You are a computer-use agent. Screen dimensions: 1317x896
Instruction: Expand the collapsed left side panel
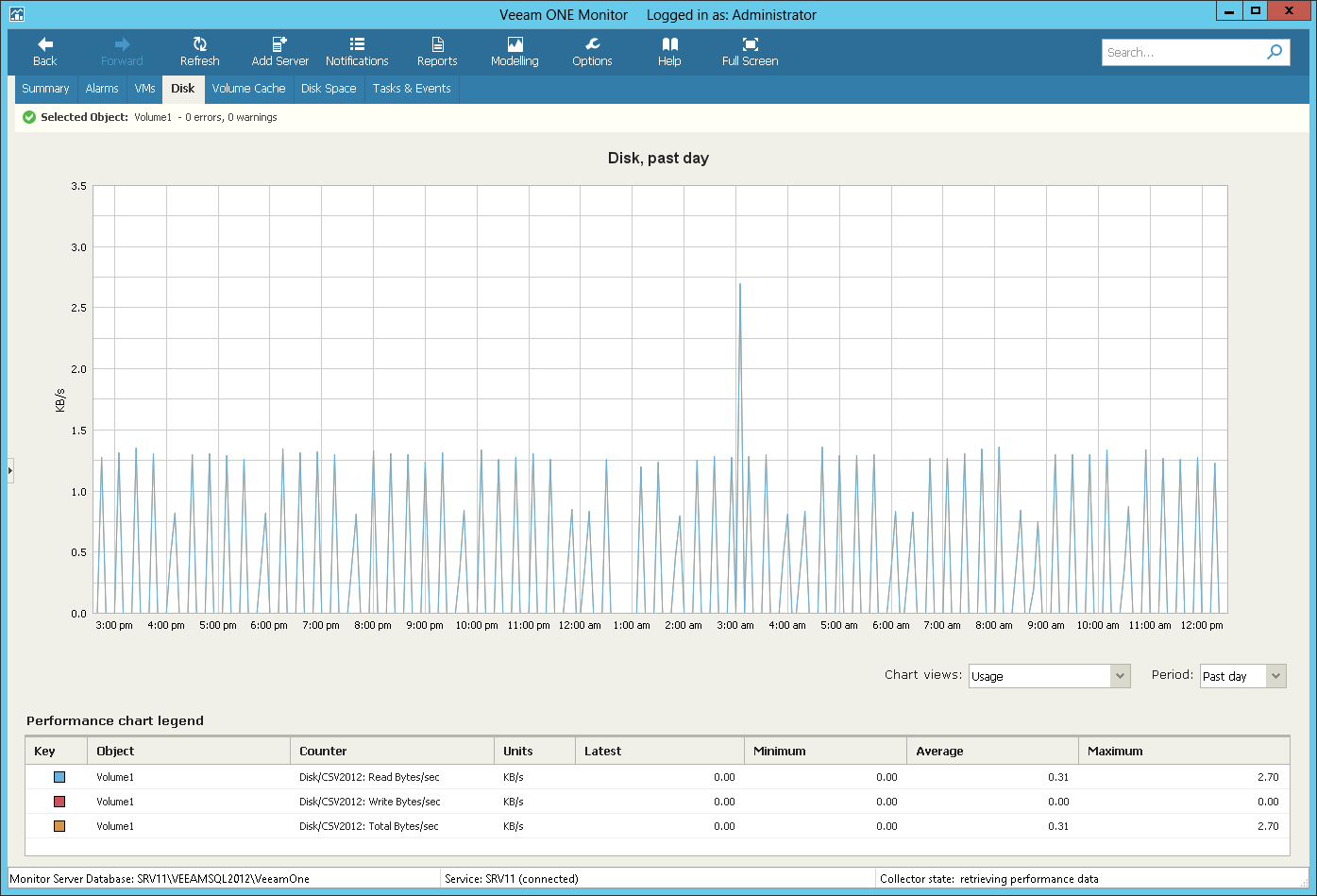coord(10,469)
